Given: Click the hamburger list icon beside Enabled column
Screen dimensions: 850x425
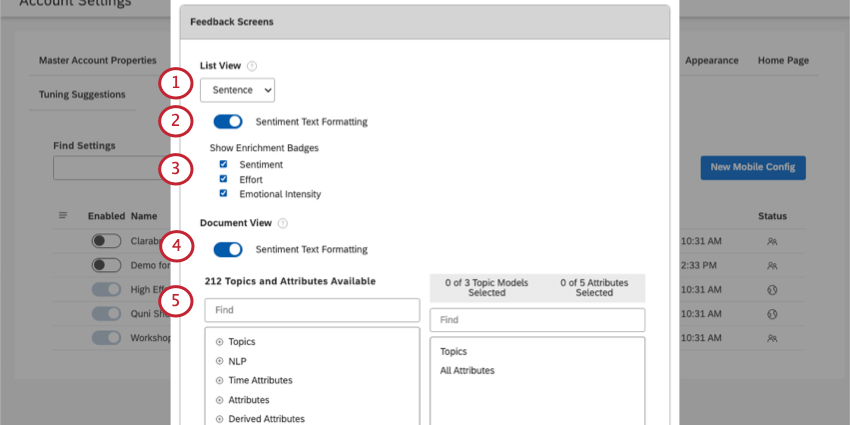Looking at the screenshot, I should coord(63,216).
